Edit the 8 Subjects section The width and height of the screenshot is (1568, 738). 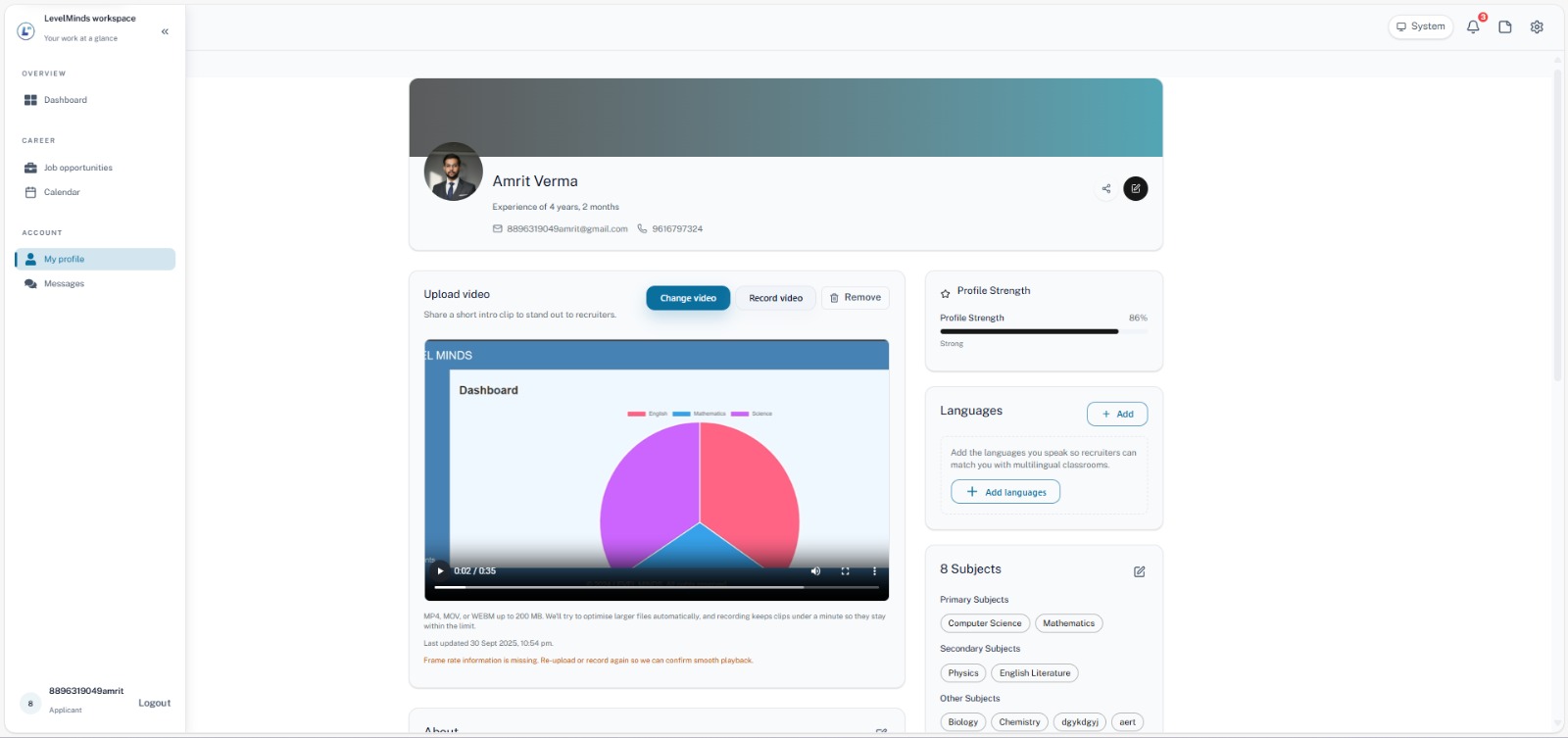[1140, 571]
